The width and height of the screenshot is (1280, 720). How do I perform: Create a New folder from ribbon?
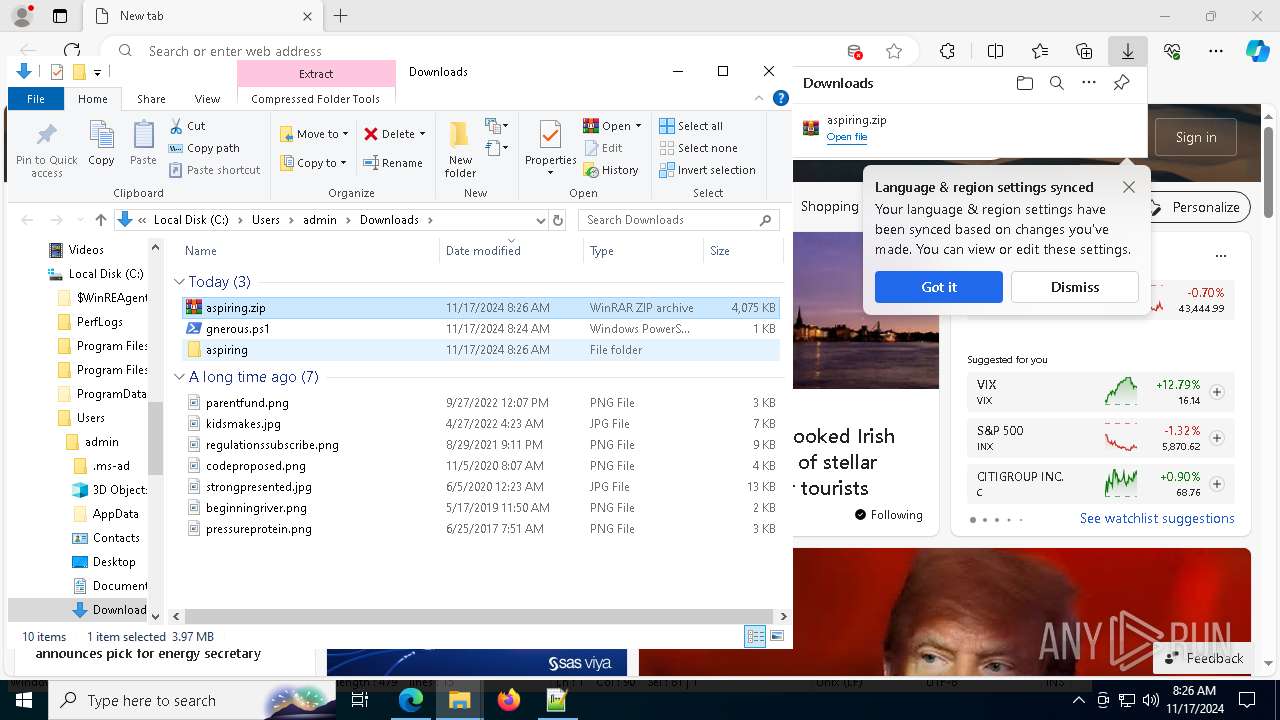(460, 150)
